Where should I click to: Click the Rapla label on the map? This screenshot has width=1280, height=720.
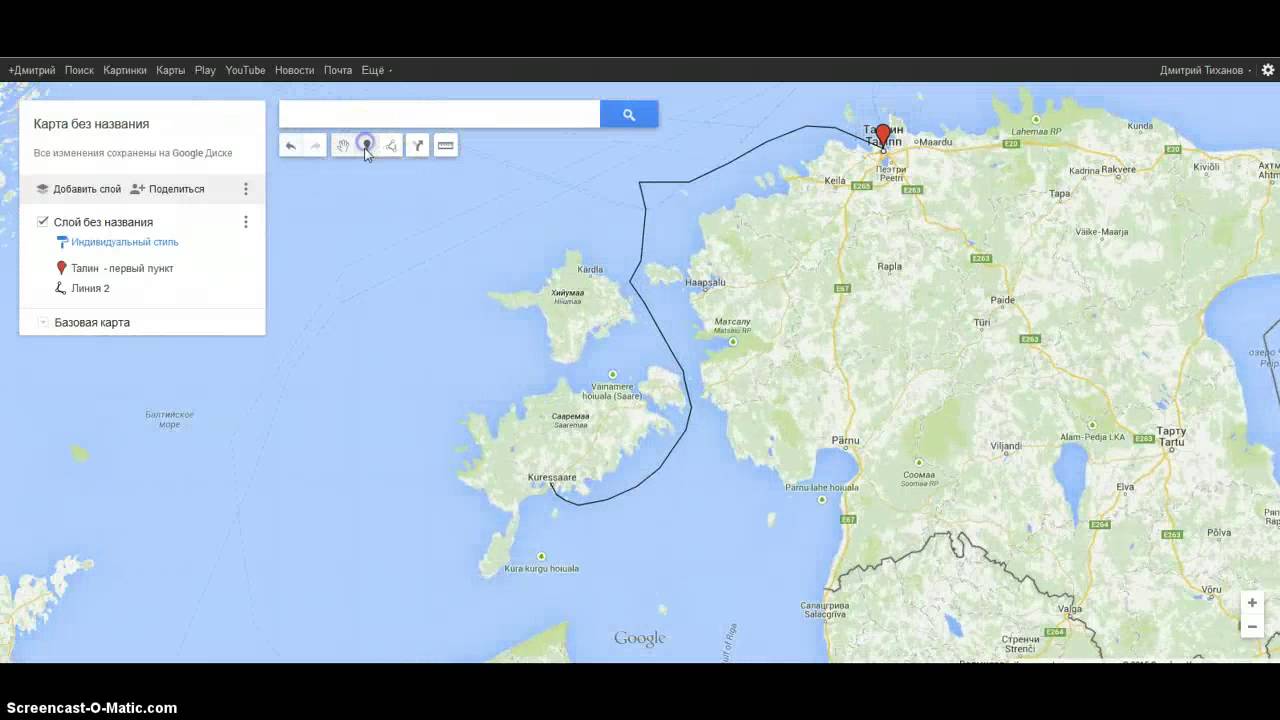pos(889,267)
